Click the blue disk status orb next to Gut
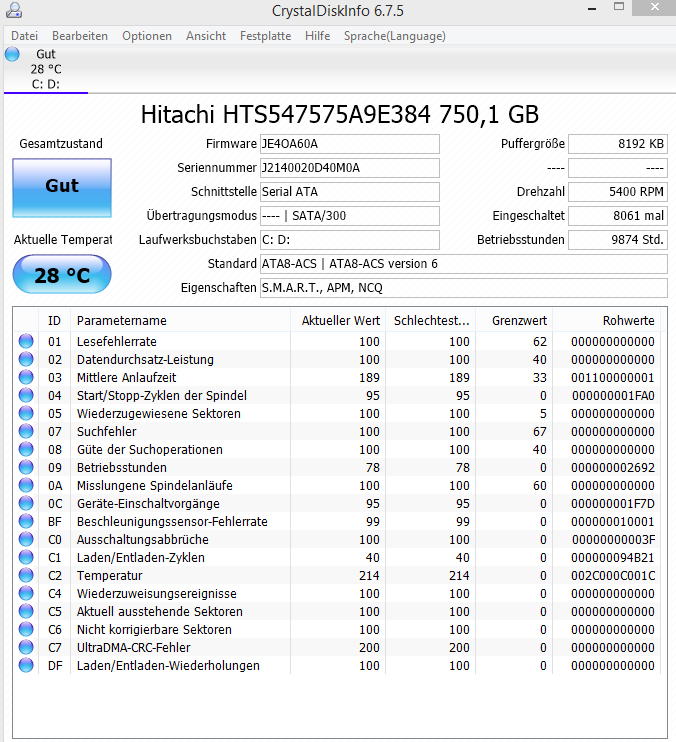This screenshot has height=742, width=676. coord(12,54)
